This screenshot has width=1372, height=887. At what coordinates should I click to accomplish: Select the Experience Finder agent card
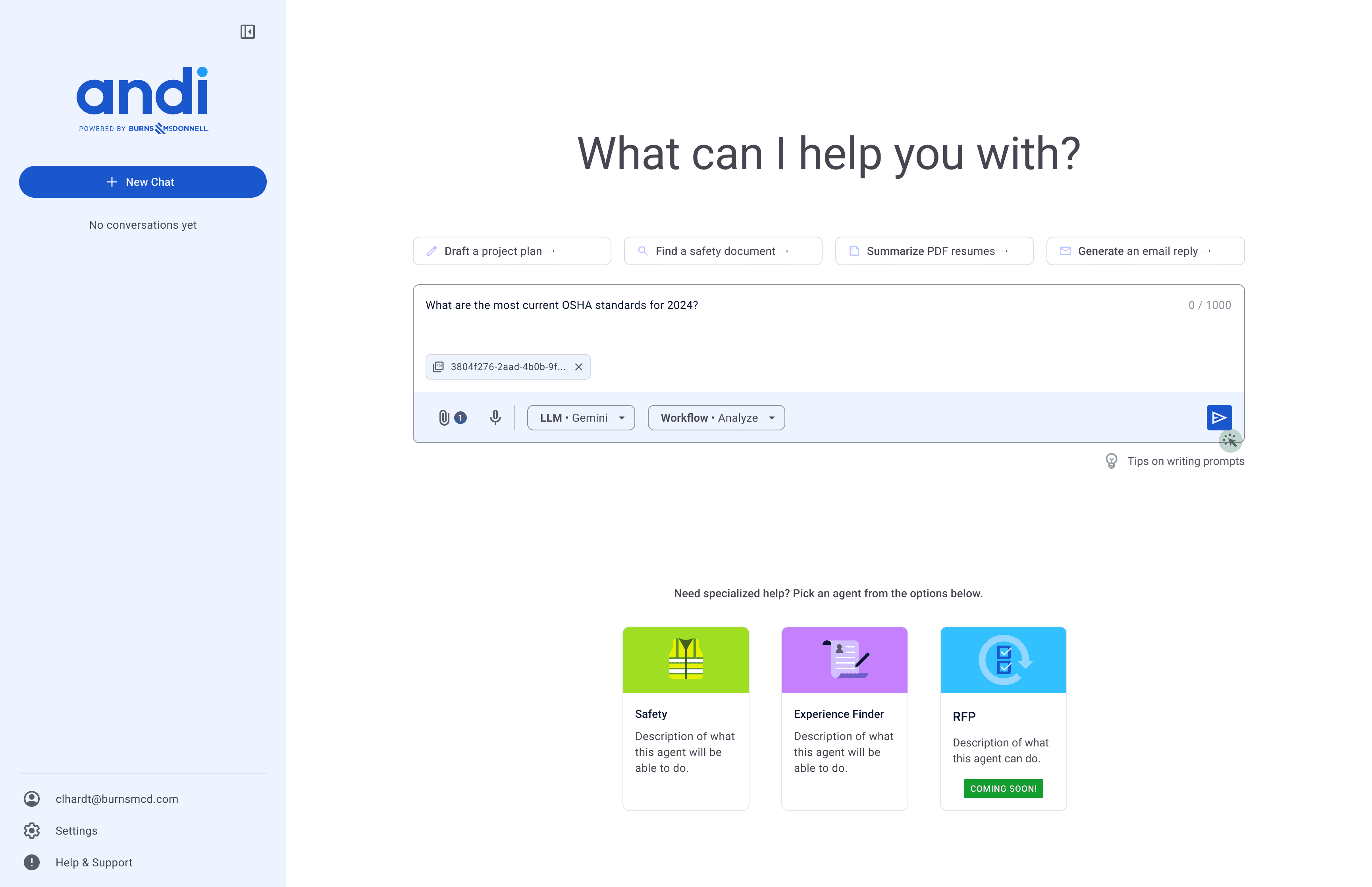tap(844, 718)
